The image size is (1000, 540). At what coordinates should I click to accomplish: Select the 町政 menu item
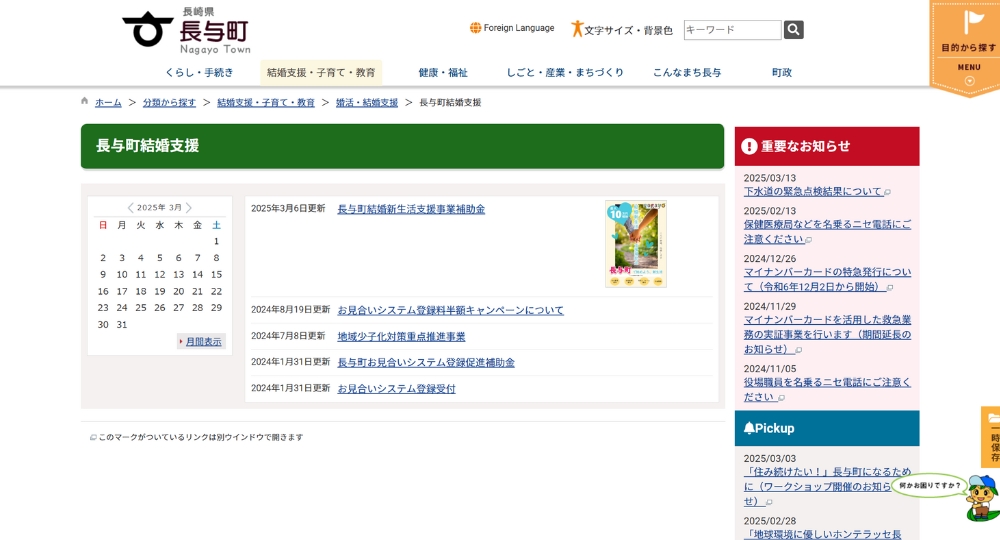782,73
